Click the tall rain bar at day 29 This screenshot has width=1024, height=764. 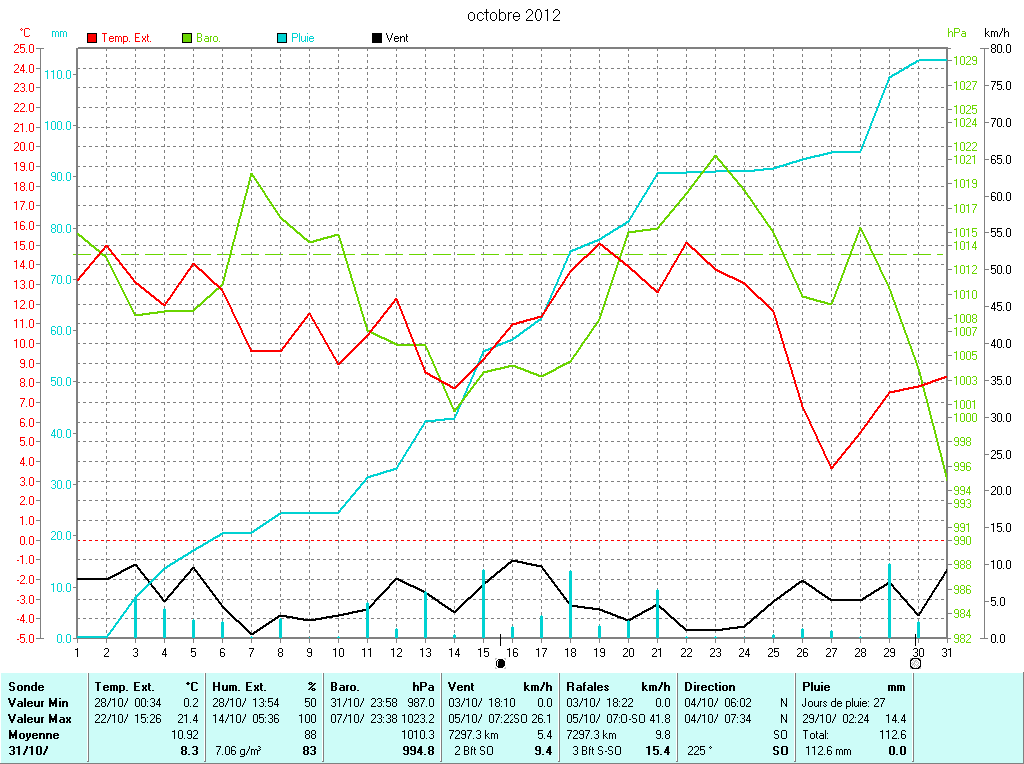point(889,602)
